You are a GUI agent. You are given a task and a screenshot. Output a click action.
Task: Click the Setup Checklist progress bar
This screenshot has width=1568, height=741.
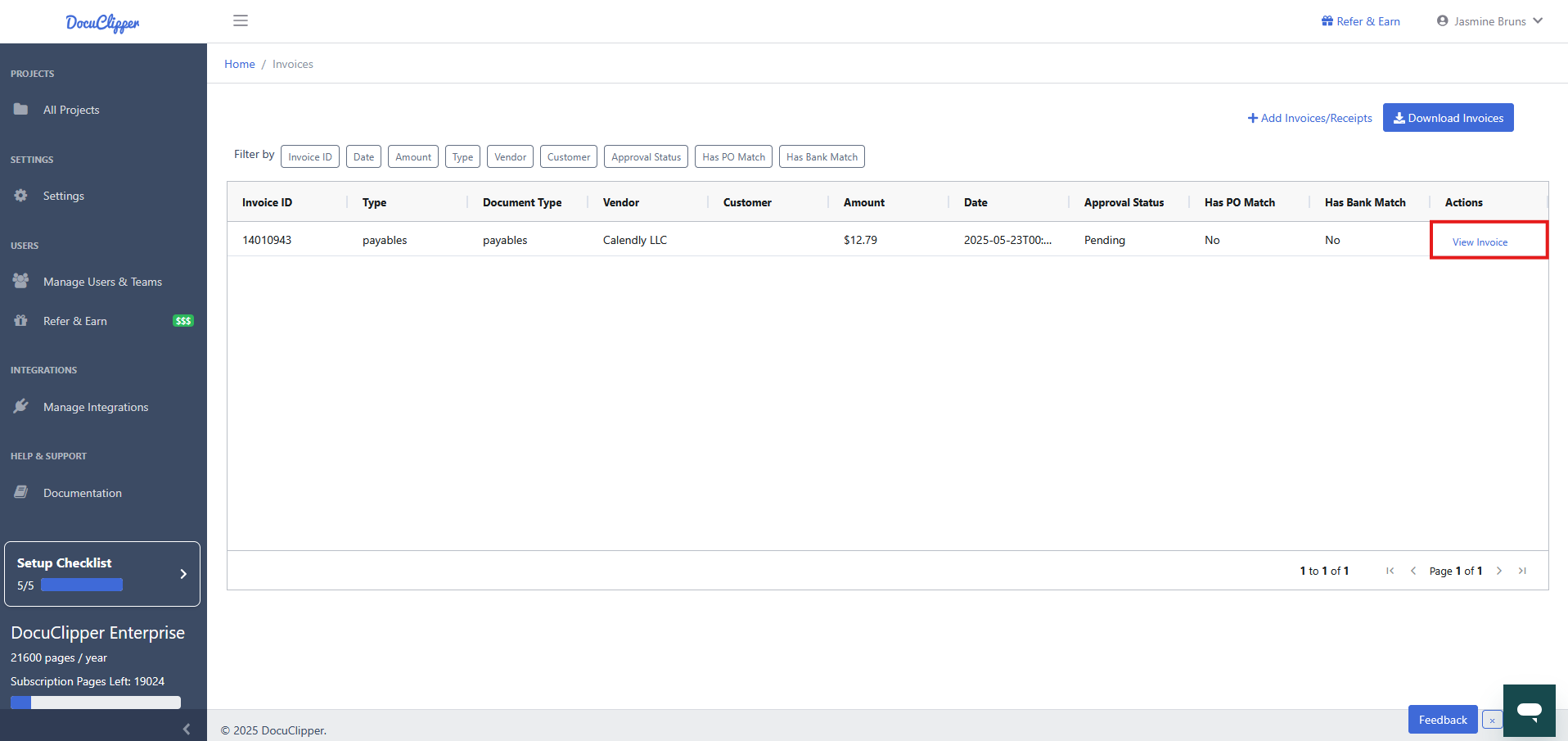(81, 585)
